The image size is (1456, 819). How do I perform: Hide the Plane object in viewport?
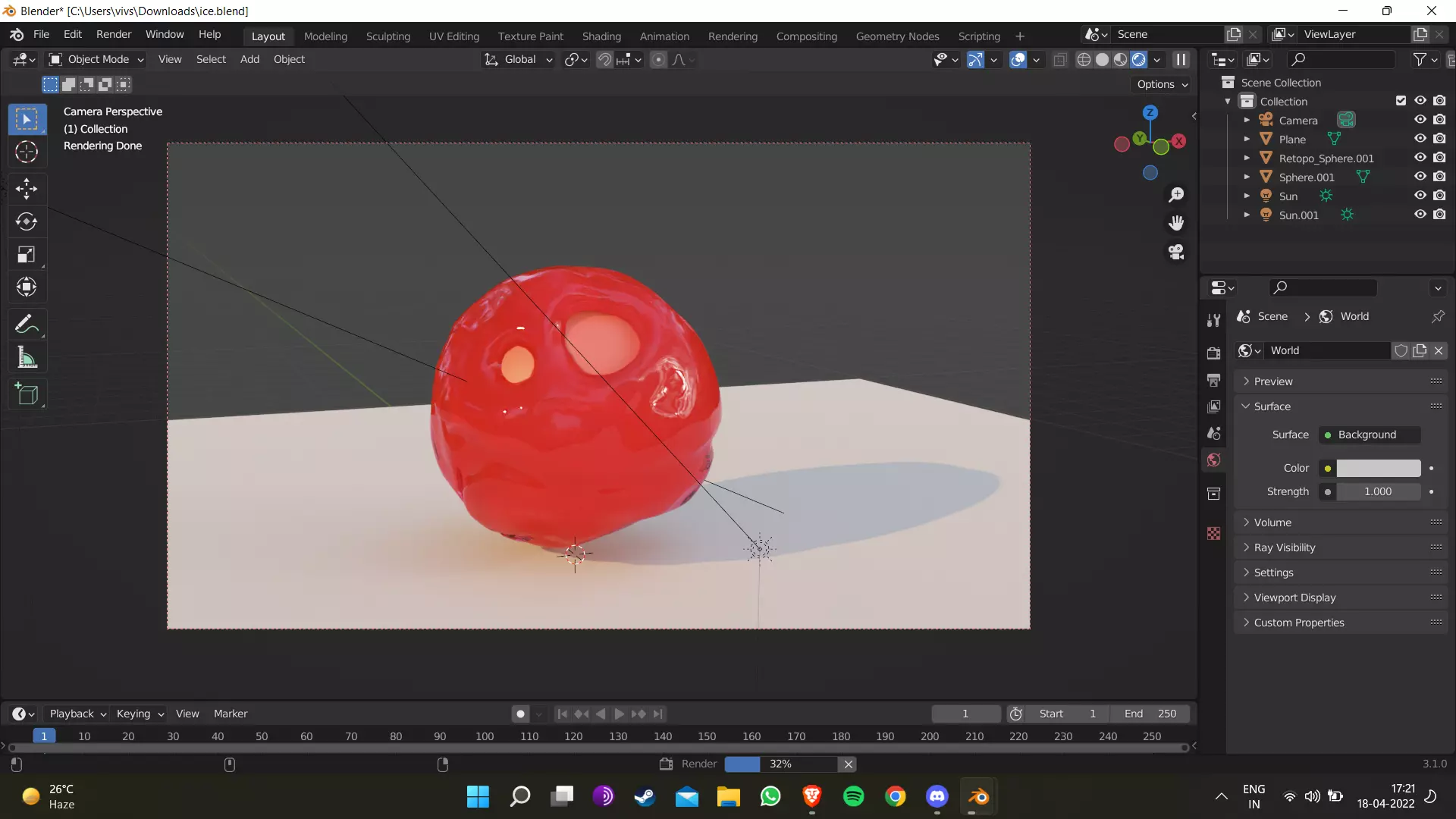(x=1420, y=139)
